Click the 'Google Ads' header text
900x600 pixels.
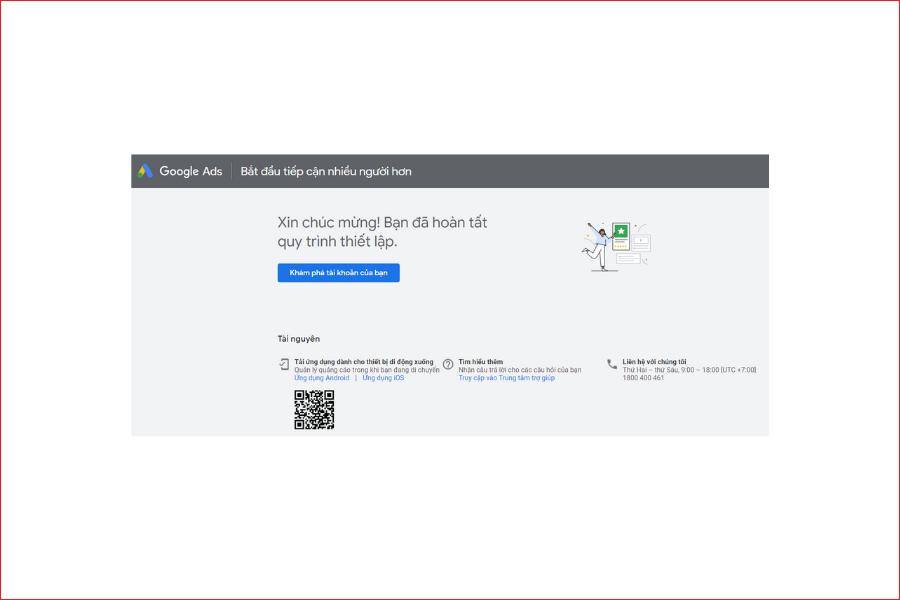coord(191,171)
